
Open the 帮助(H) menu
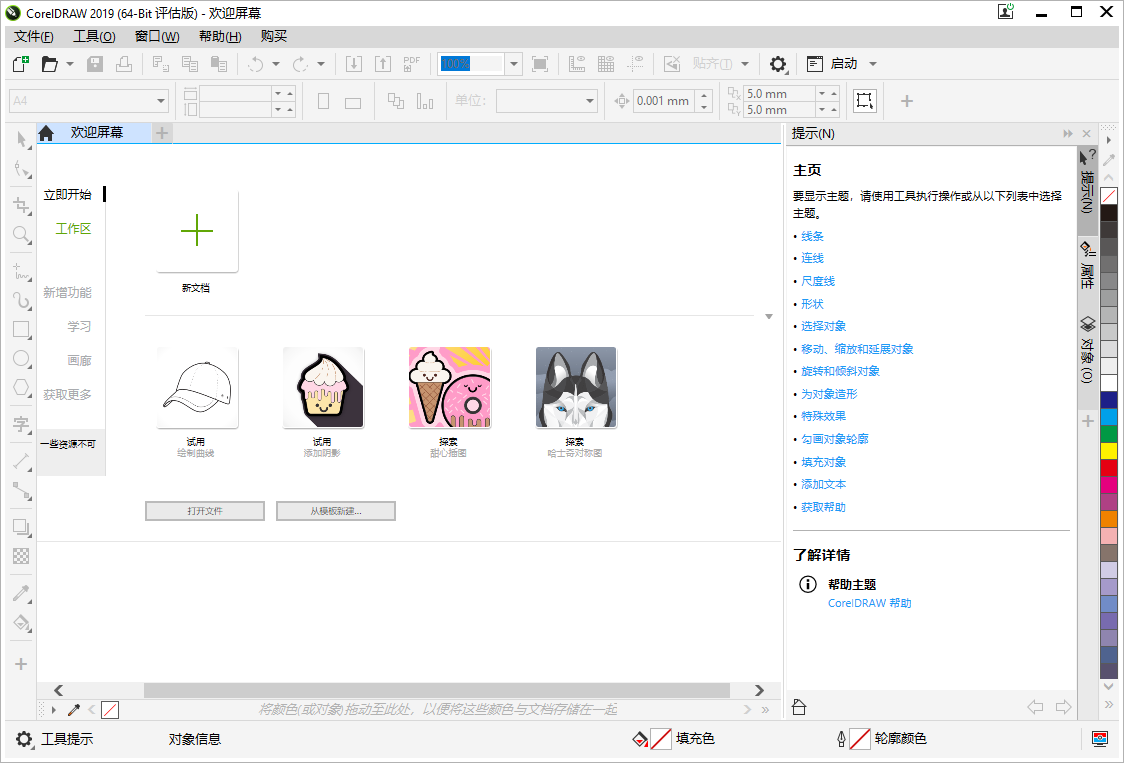[220, 37]
